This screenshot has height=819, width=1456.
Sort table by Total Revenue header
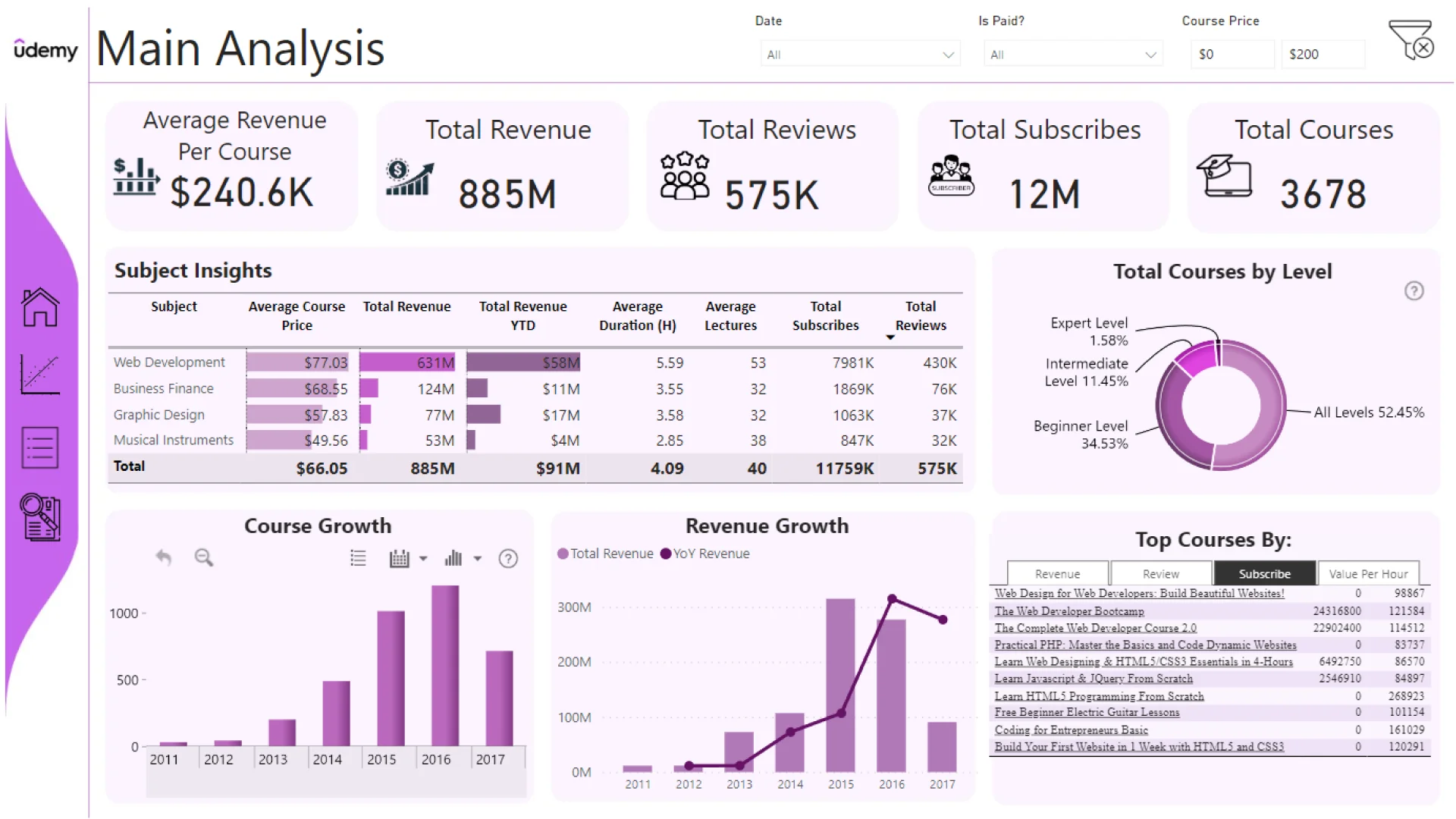406,306
